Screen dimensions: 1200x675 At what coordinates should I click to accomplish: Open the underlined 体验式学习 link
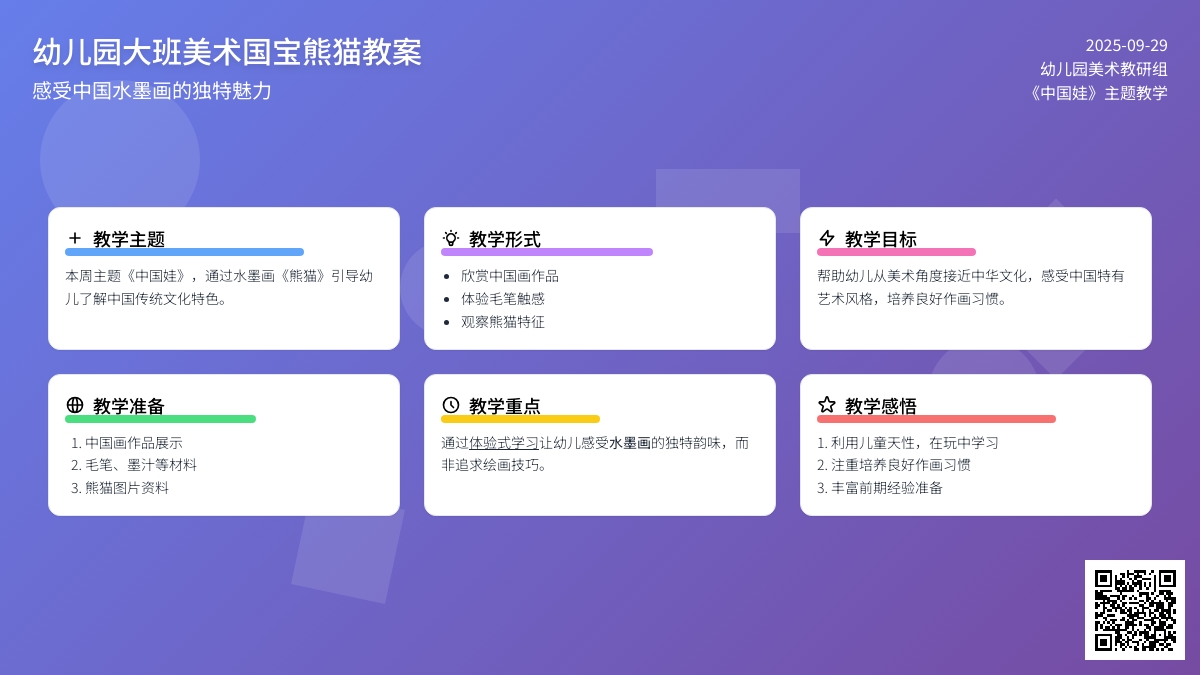click(x=504, y=443)
